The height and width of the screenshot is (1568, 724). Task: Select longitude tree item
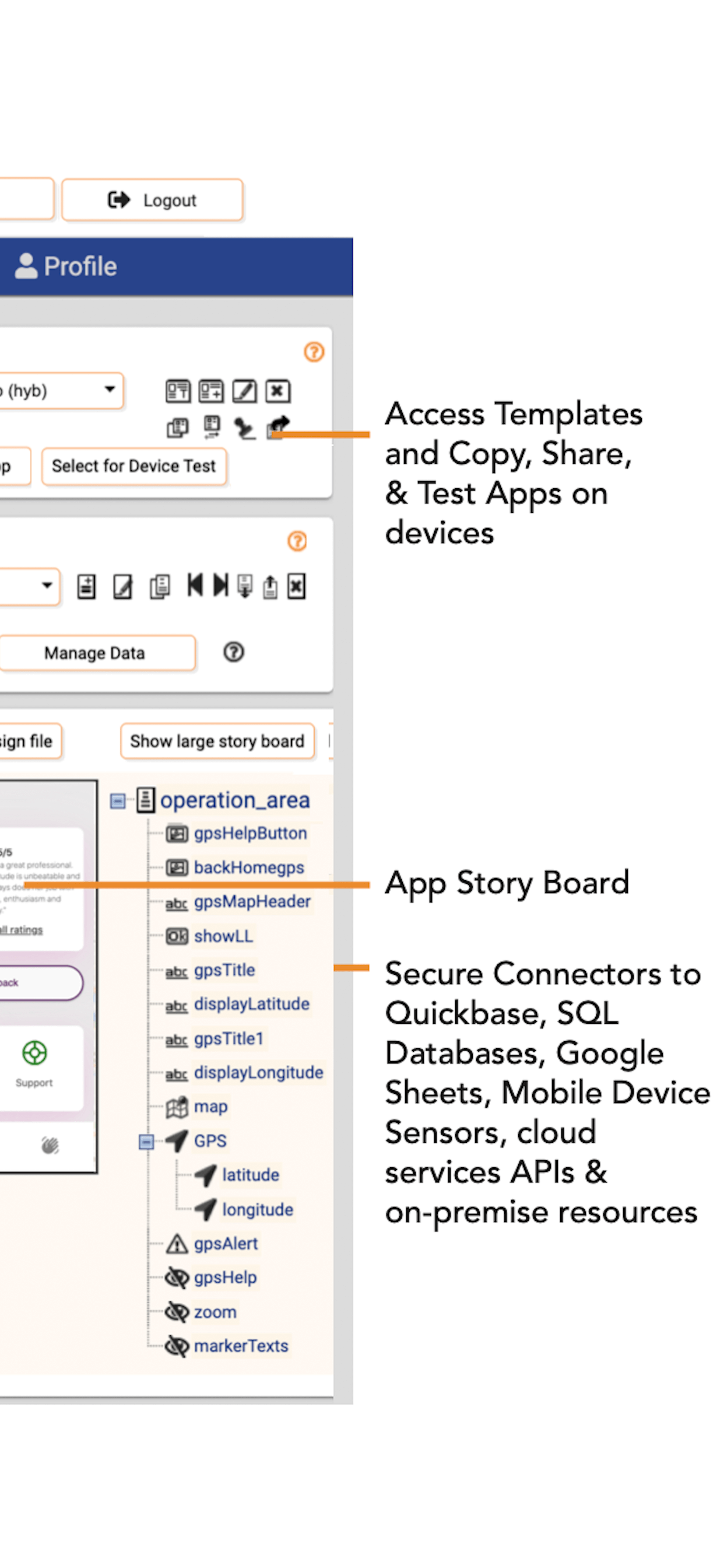[x=257, y=1209]
